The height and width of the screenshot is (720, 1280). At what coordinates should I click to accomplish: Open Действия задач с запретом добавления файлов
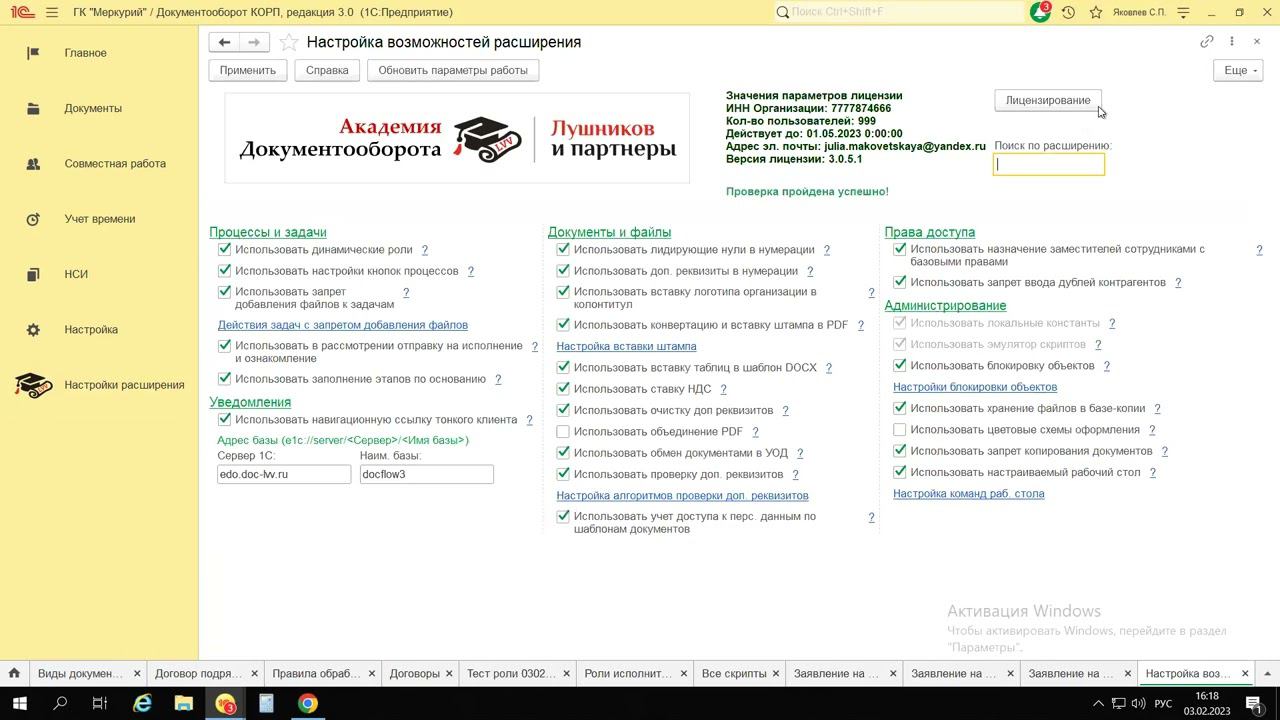click(x=343, y=325)
